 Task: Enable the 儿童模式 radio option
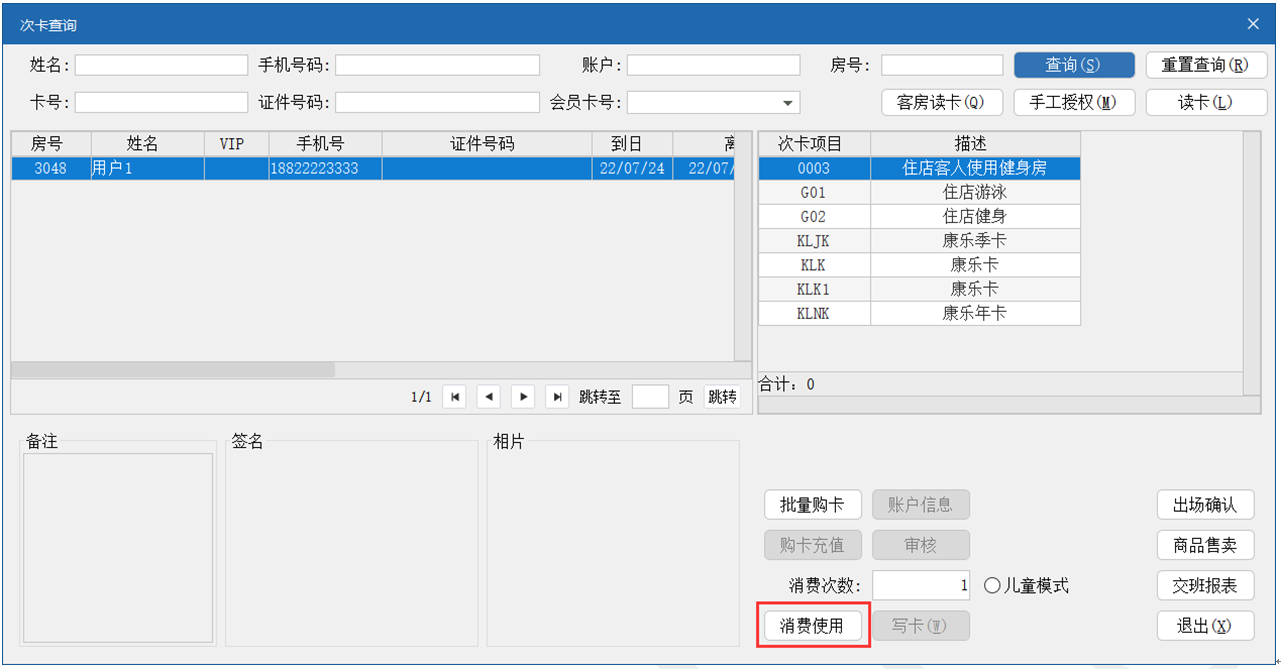993,586
